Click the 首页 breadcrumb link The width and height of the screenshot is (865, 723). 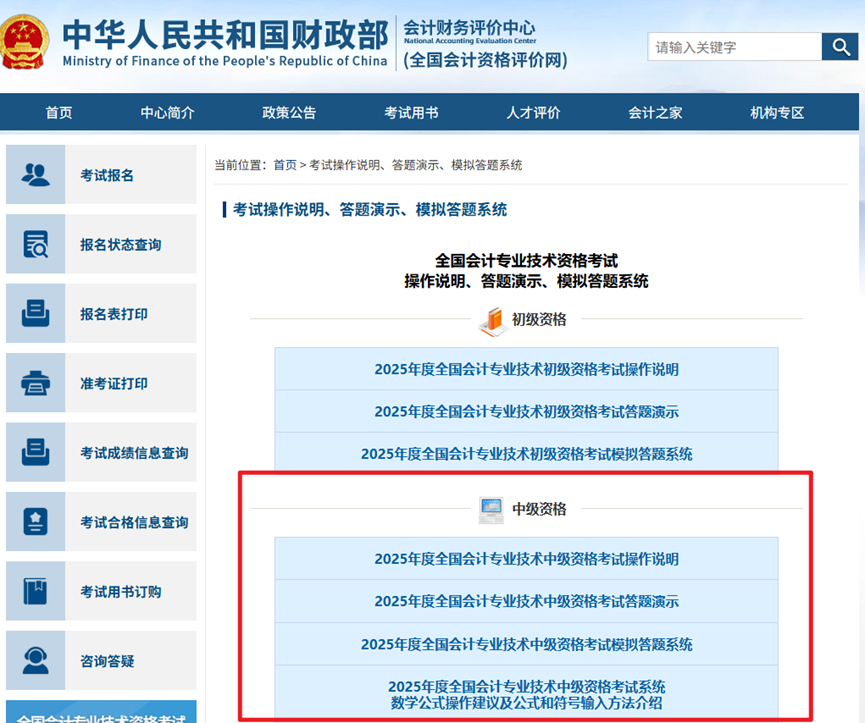coord(285,165)
